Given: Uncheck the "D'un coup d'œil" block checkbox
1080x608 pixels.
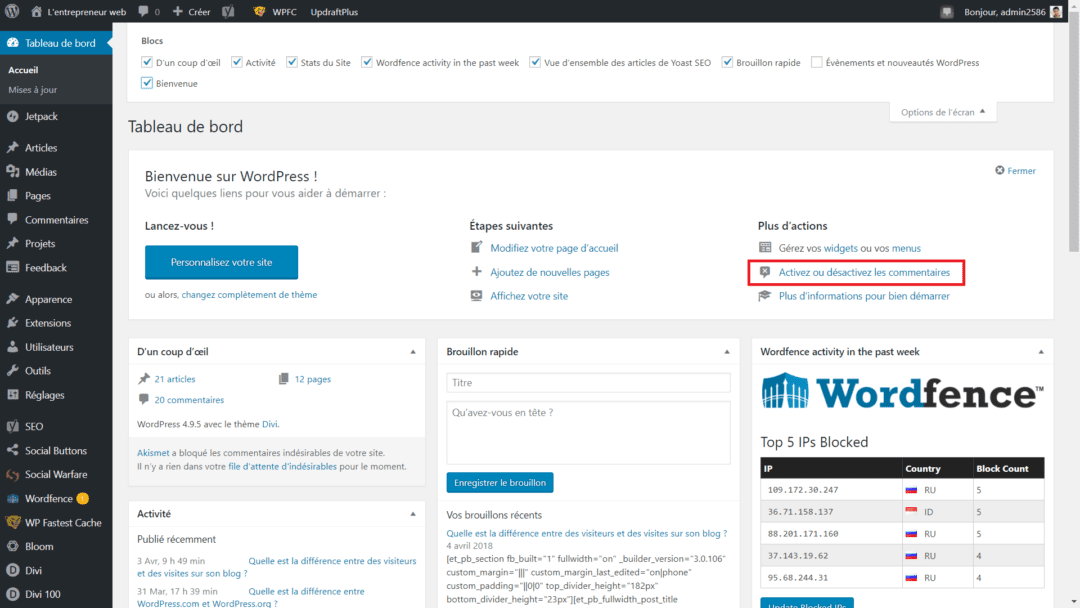Looking at the screenshot, I should point(147,62).
